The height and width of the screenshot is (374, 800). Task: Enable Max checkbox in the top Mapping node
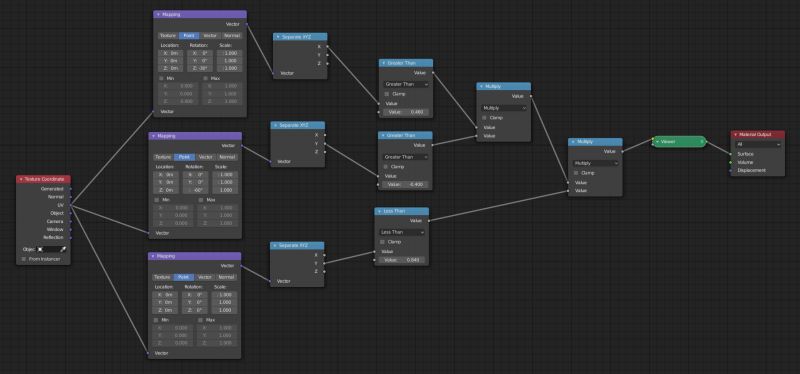pyautogui.click(x=206, y=79)
